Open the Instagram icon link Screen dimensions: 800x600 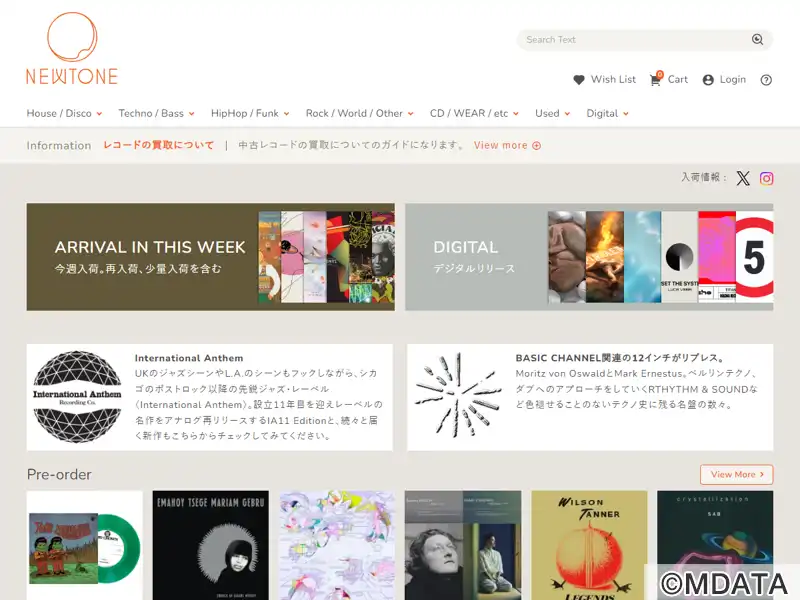pyautogui.click(x=766, y=178)
